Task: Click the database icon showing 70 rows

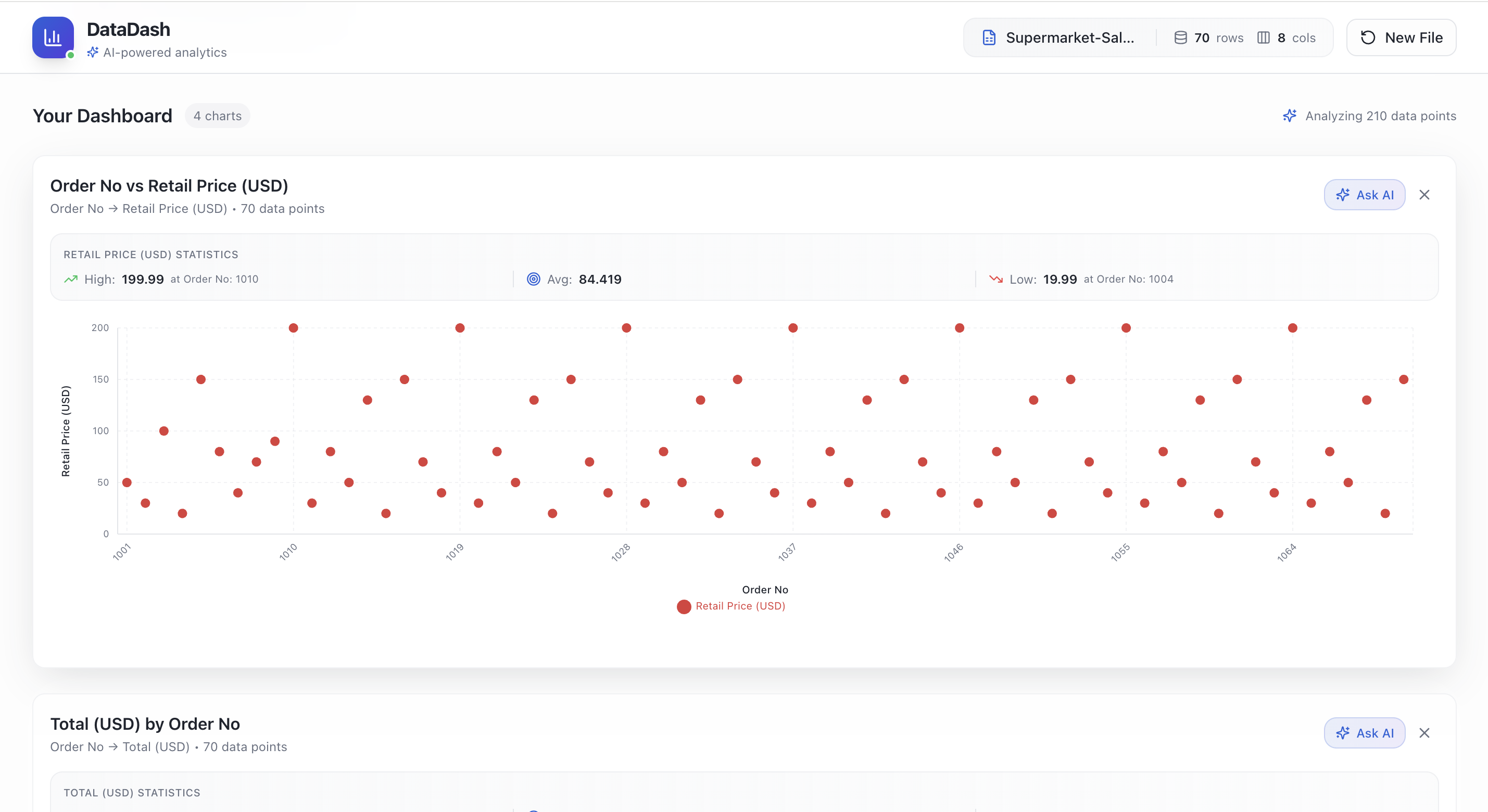Action: click(x=1180, y=37)
